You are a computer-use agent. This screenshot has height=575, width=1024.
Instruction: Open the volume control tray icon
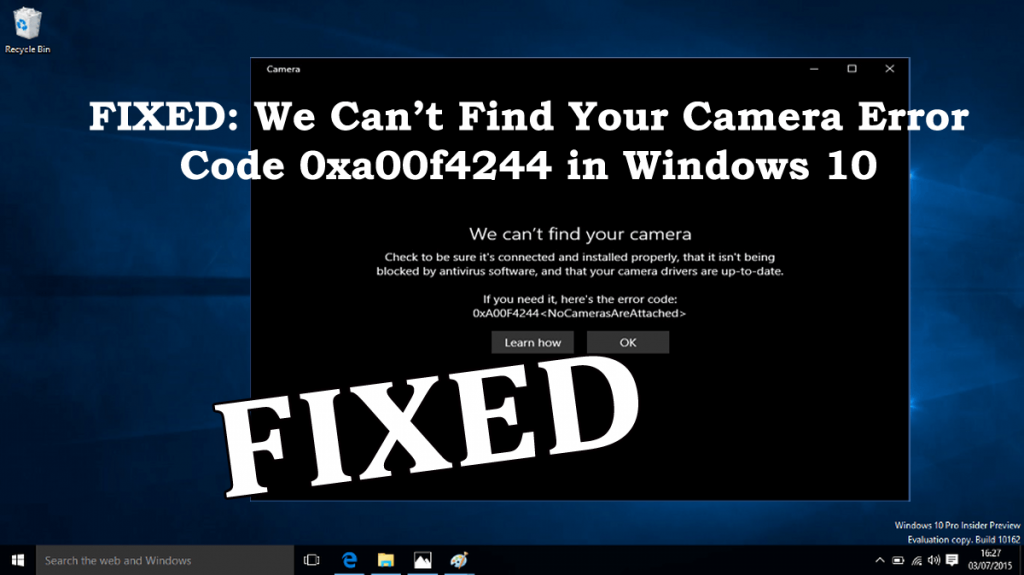pyautogui.click(x=934, y=560)
